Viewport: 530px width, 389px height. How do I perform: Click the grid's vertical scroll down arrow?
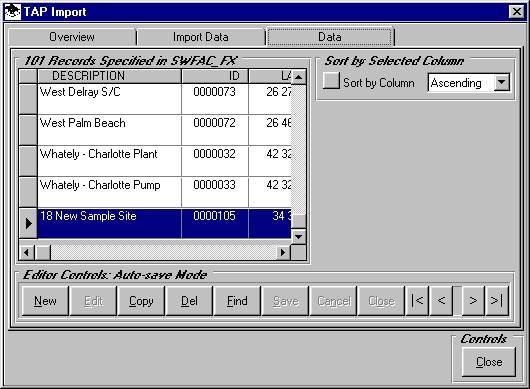[x=298, y=237]
